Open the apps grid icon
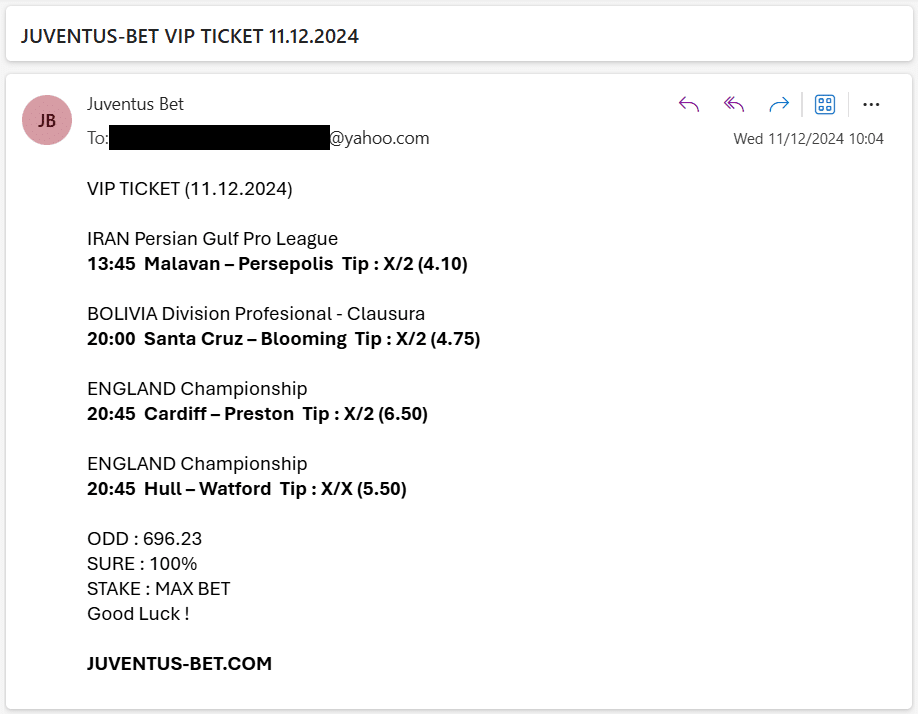This screenshot has width=919, height=714. (825, 105)
